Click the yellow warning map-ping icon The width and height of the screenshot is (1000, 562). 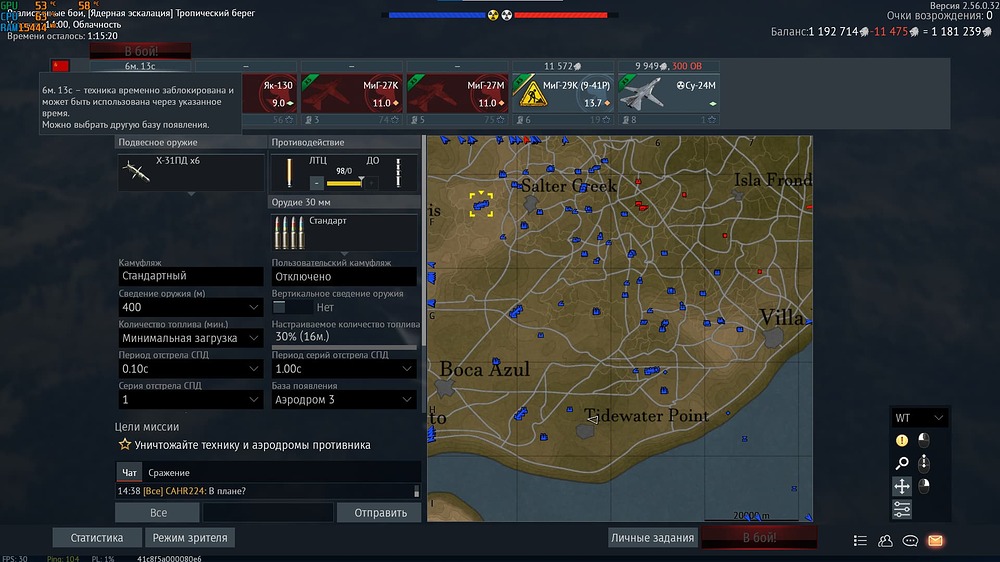(x=901, y=440)
